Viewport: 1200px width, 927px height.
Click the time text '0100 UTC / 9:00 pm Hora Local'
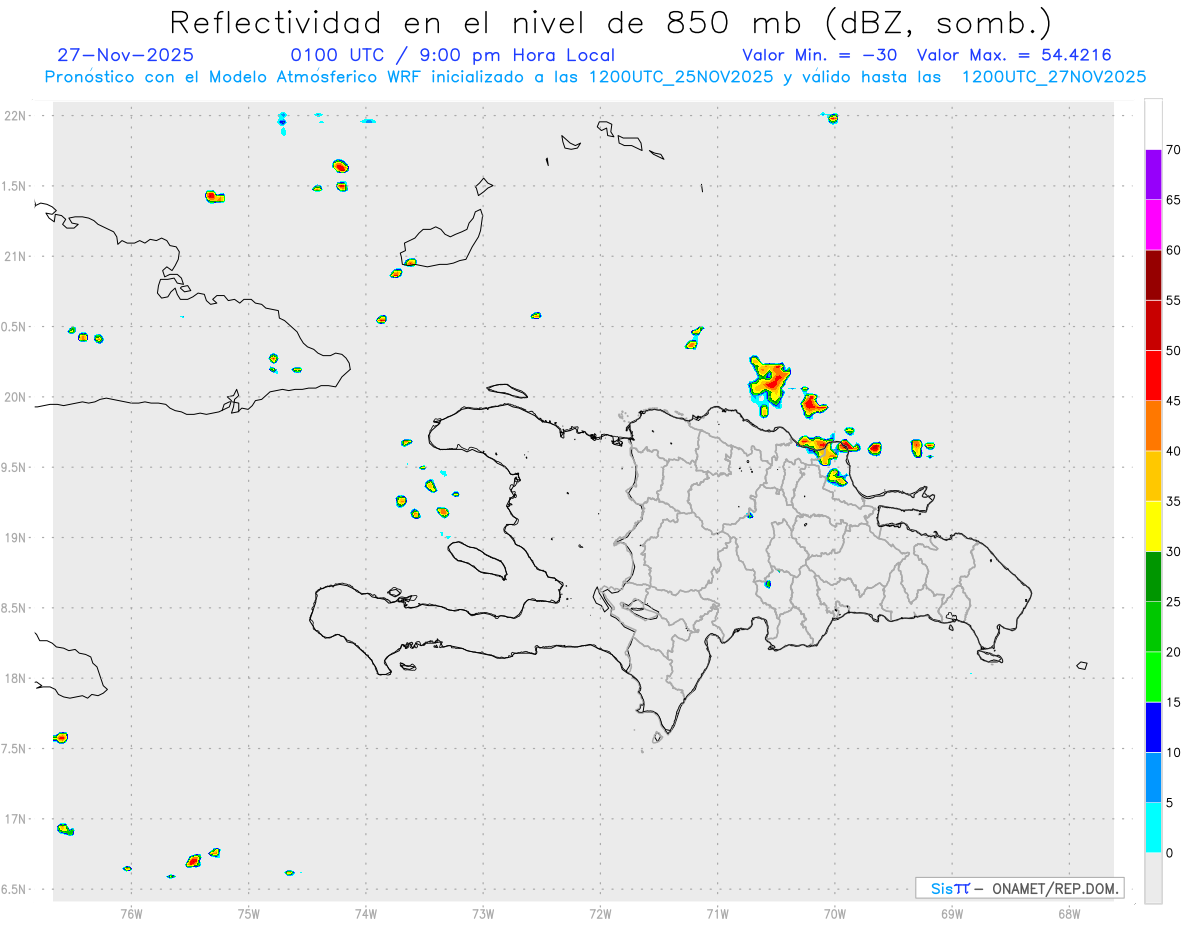pos(453,55)
